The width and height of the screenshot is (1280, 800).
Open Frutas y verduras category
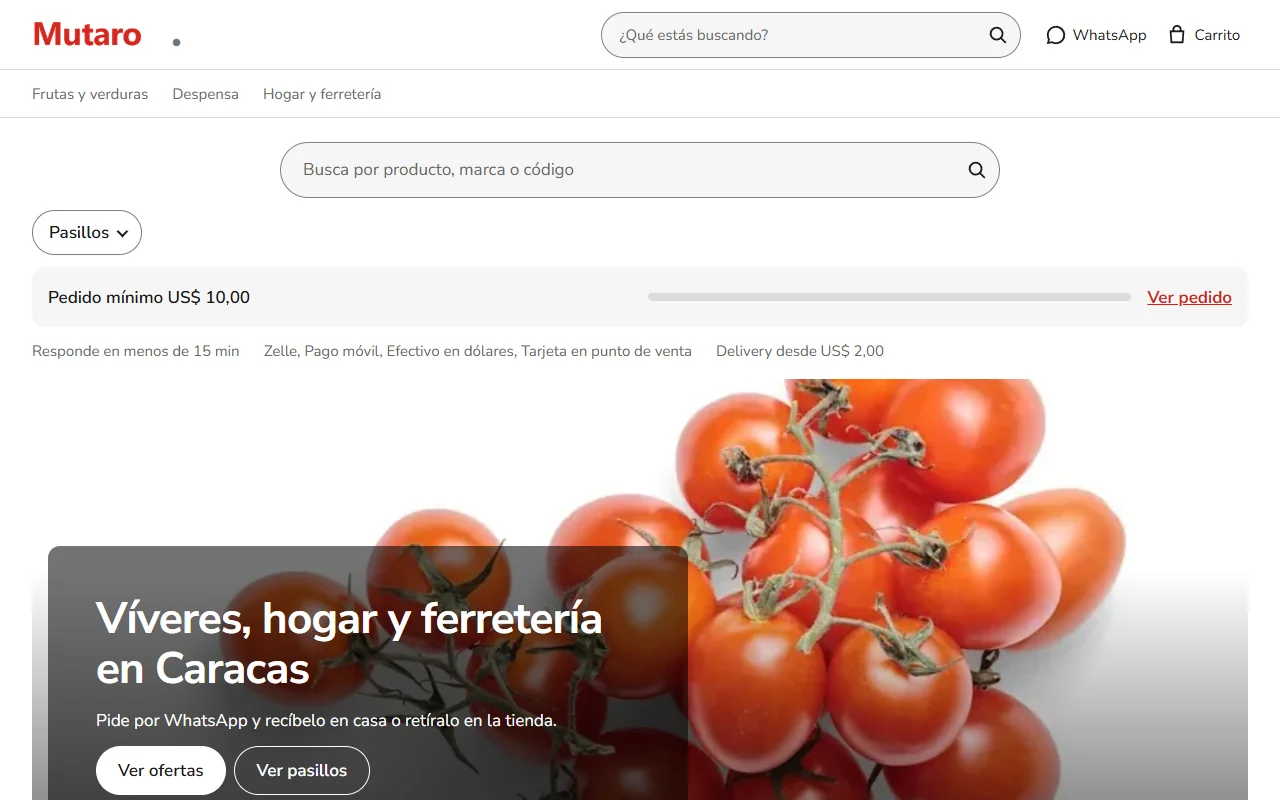coord(90,94)
